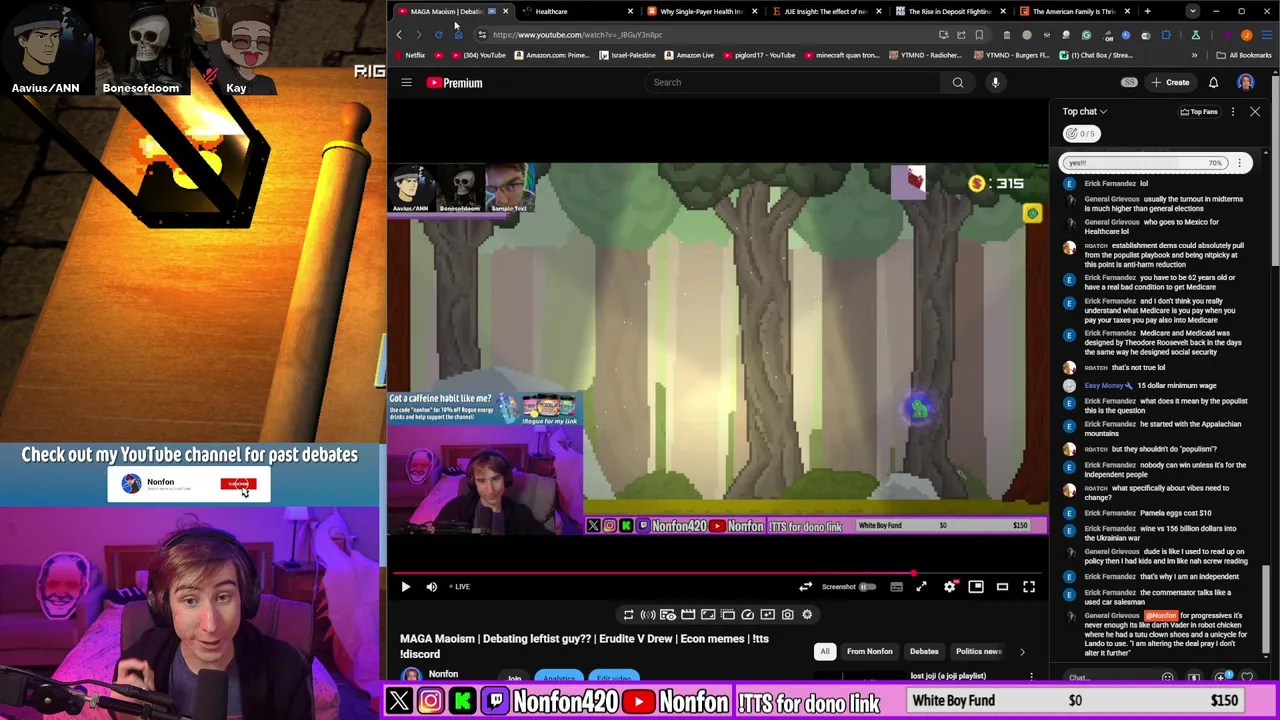Switch to The American Family tab
The image size is (1280, 720).
tap(1073, 11)
